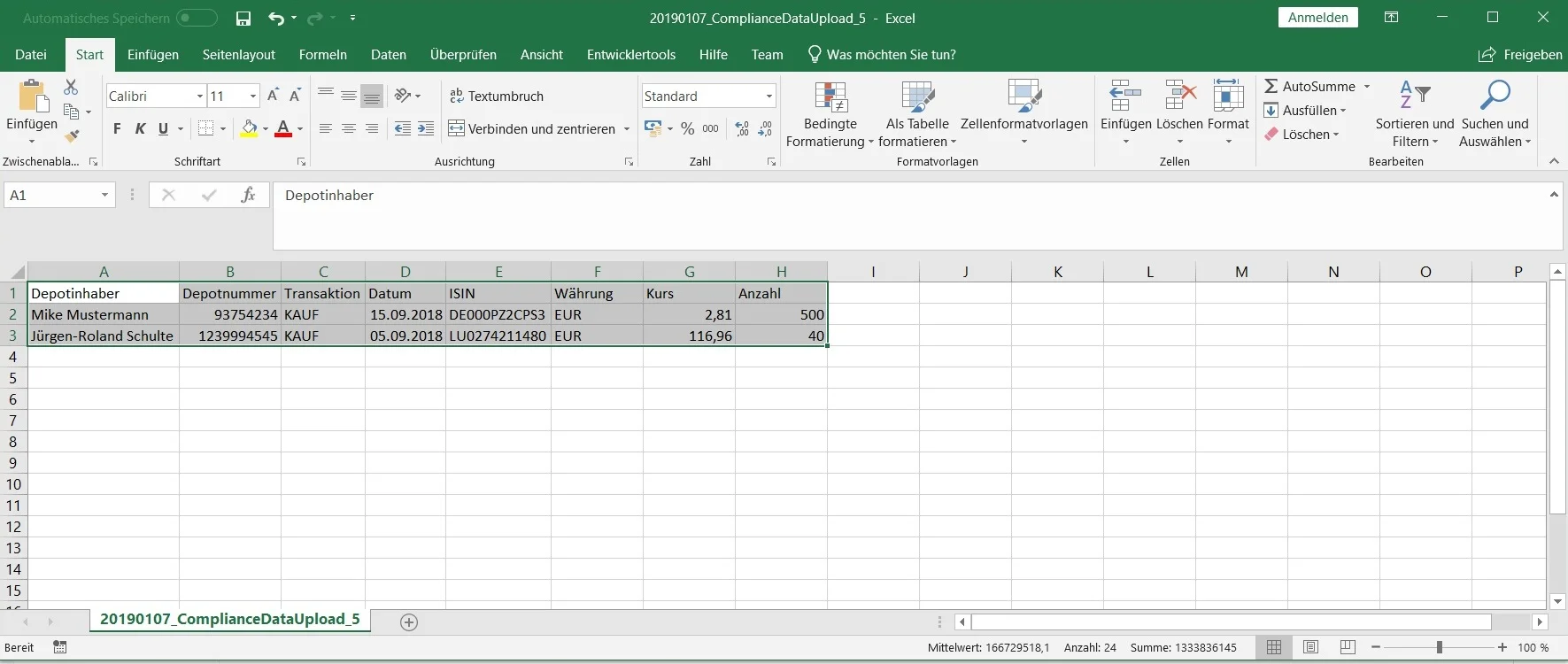Screen dimensions: 1568x664
Task: Toggle underline formatting U button
Action: (163, 129)
